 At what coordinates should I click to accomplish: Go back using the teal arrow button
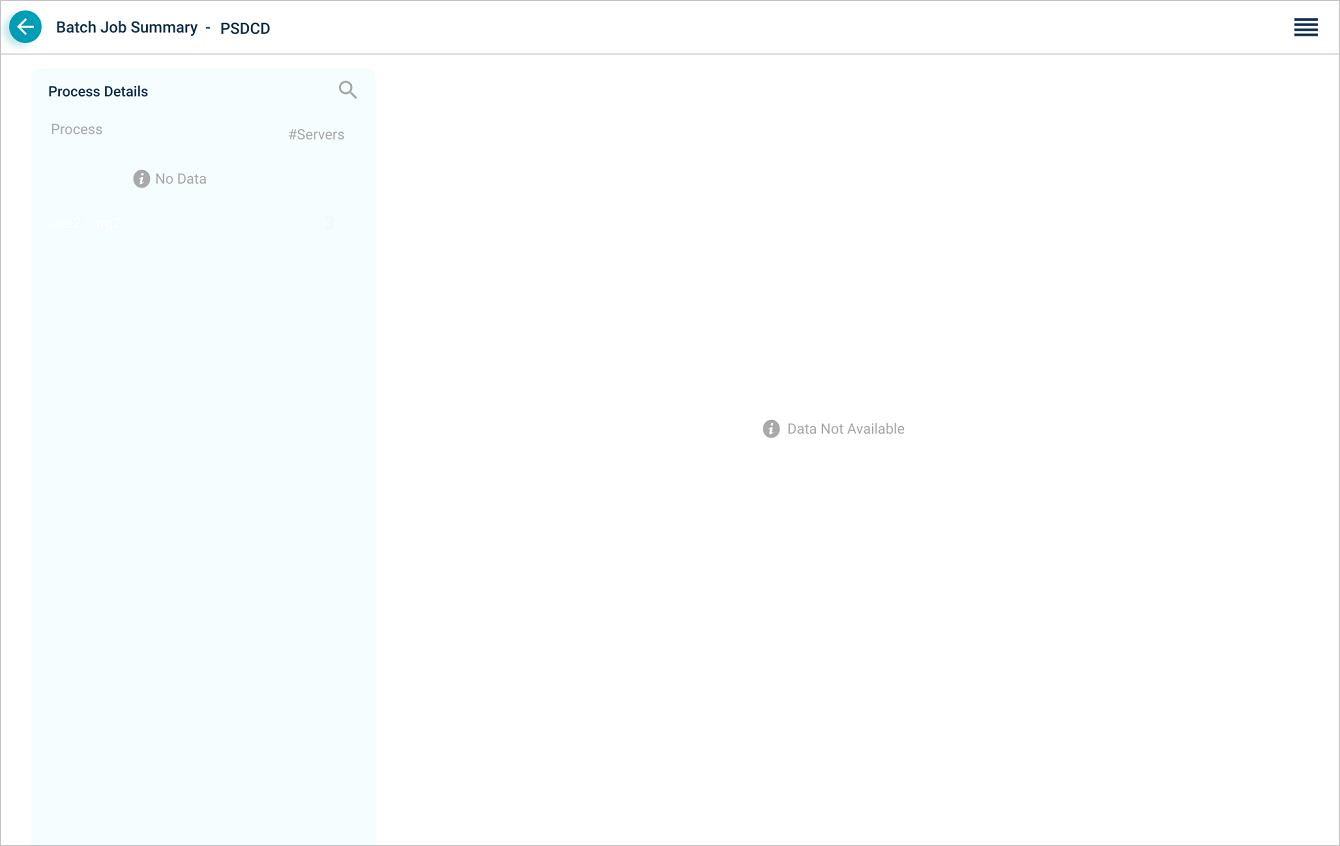(25, 27)
